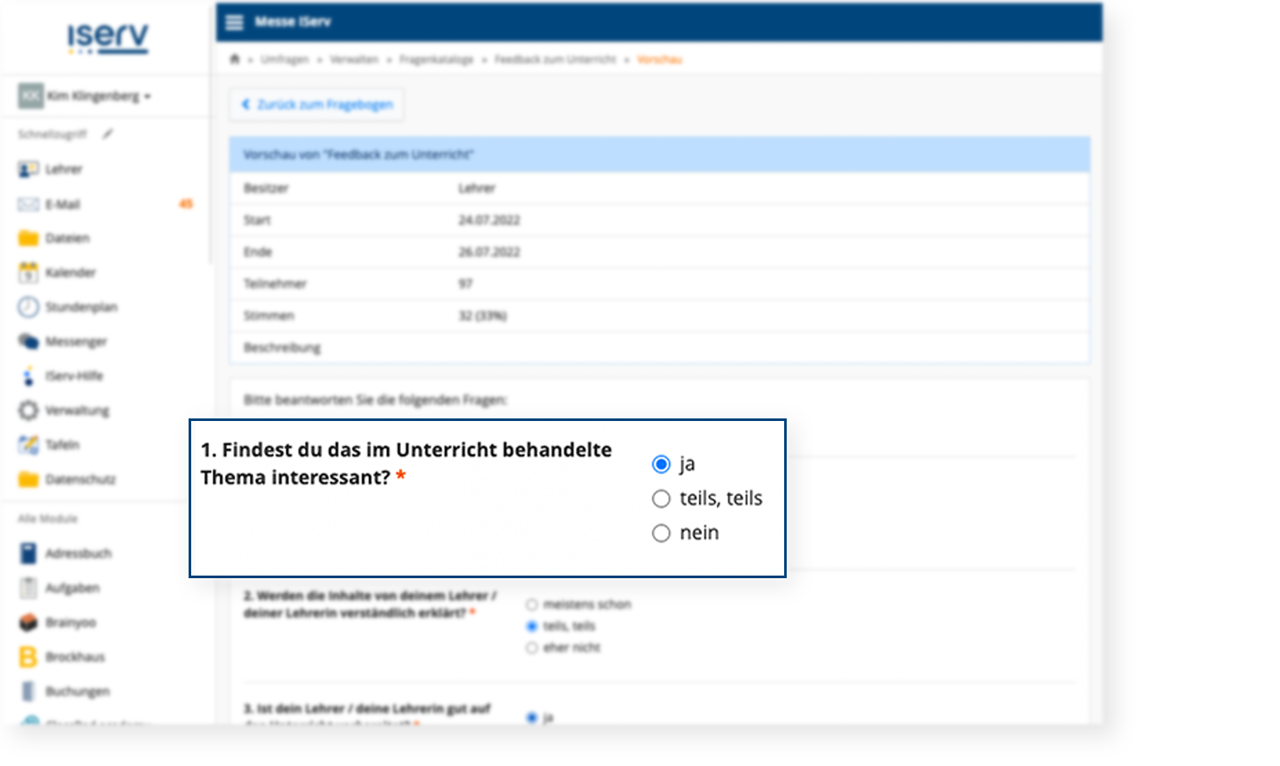This screenshot has width=1280, height=766.
Task: Select the 'ja' radio option
Action: [x=661, y=464]
